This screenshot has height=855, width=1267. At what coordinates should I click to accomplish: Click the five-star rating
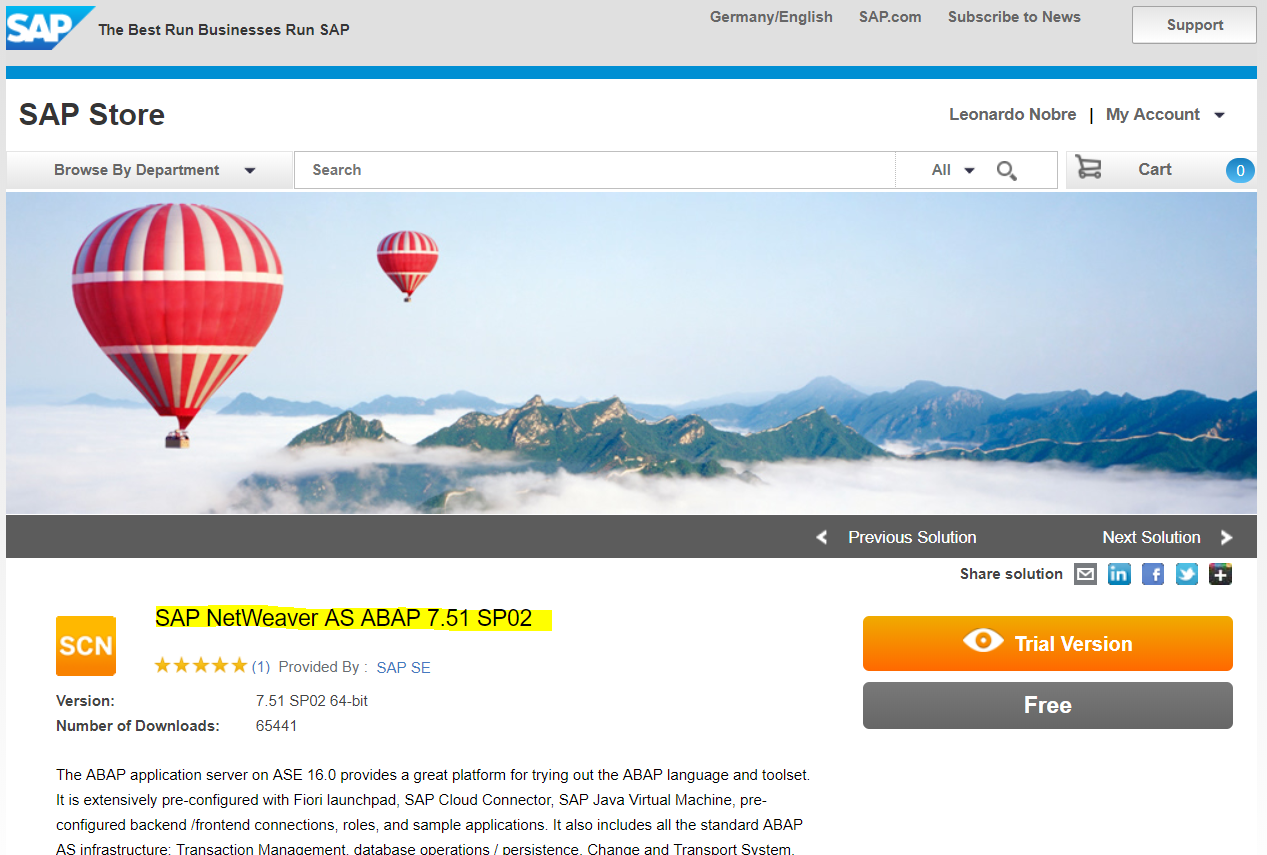pos(200,666)
